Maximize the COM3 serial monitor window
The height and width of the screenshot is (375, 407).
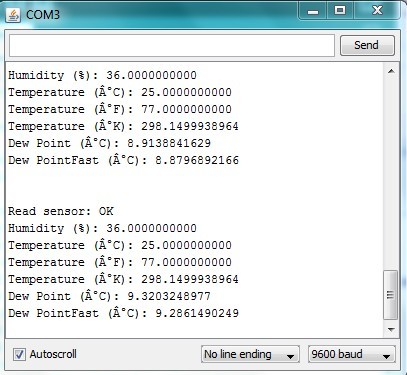pyautogui.click(x=340, y=11)
